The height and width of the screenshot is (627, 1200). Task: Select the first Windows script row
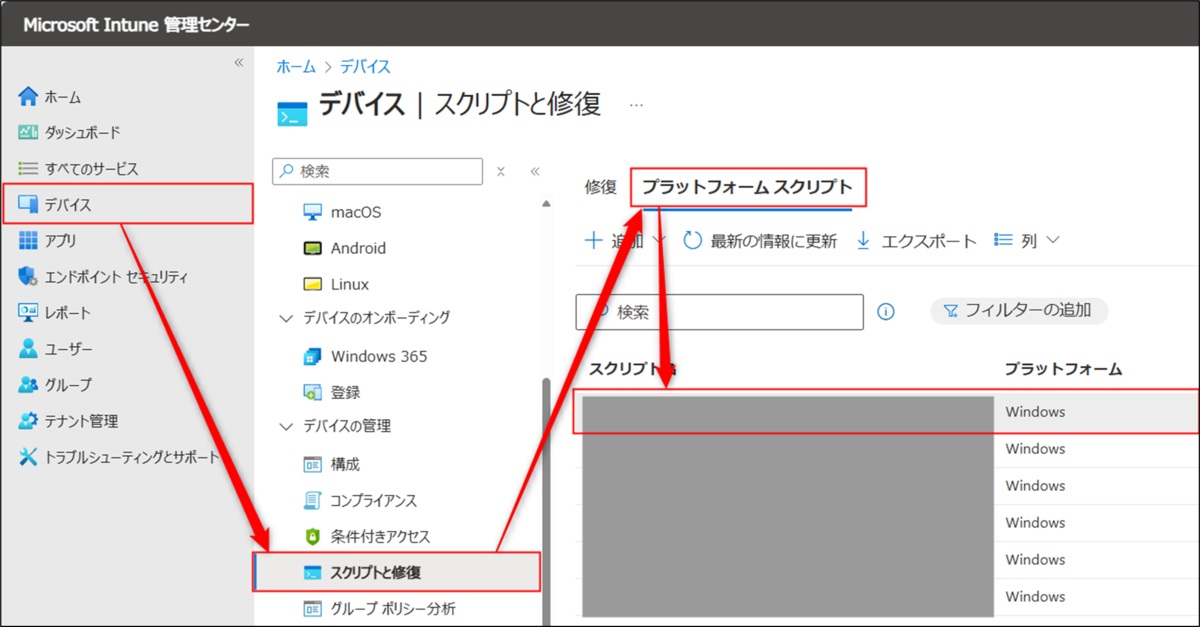886,411
